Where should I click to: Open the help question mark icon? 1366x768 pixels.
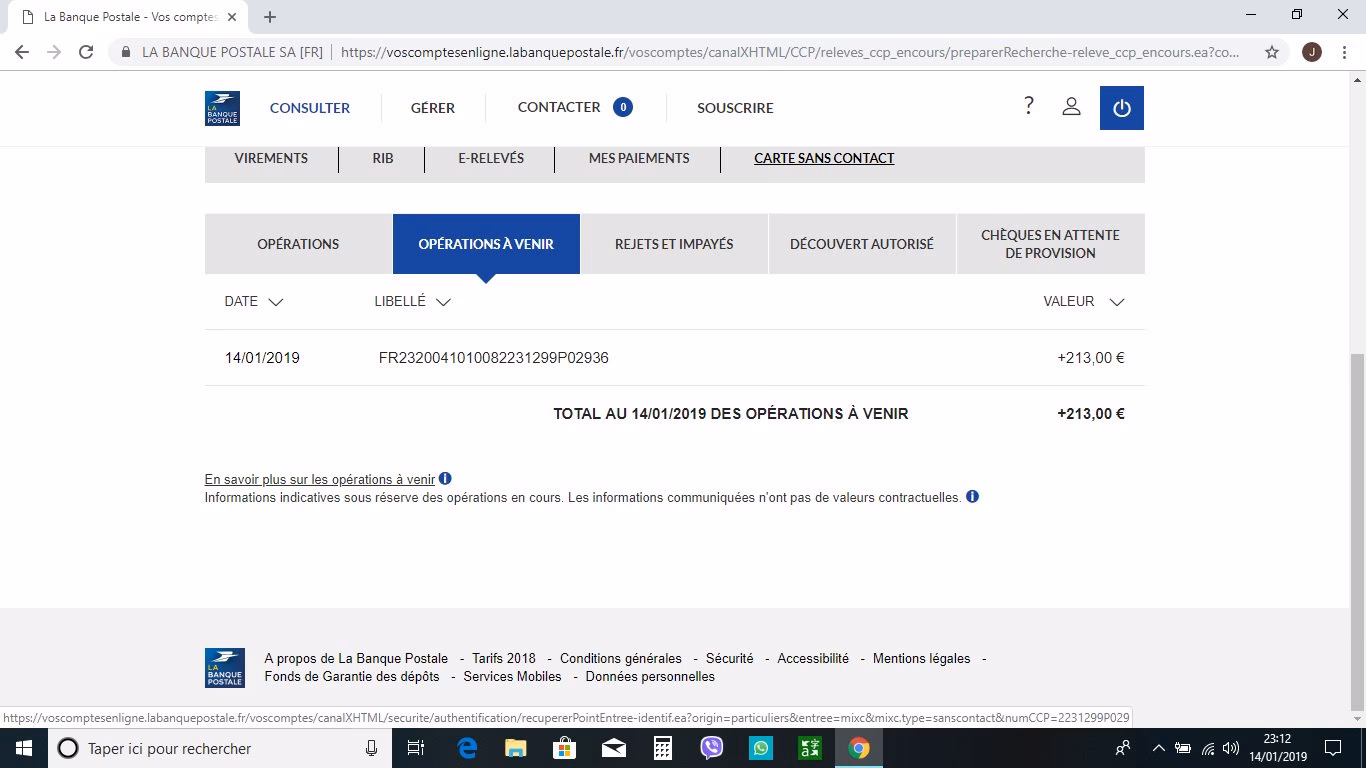click(1028, 104)
